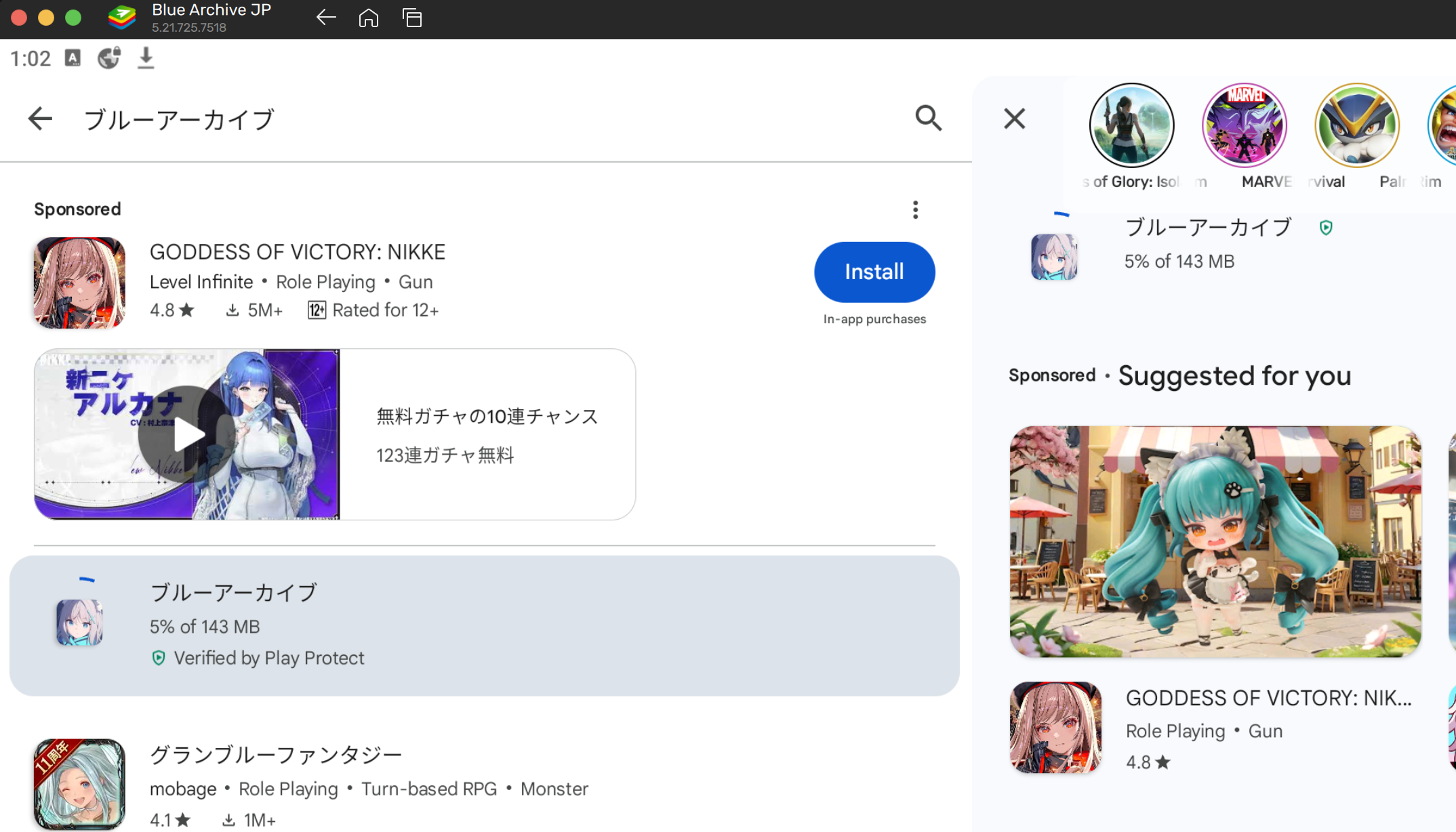
Task: Tap the globe status bar icon
Action: (109, 58)
